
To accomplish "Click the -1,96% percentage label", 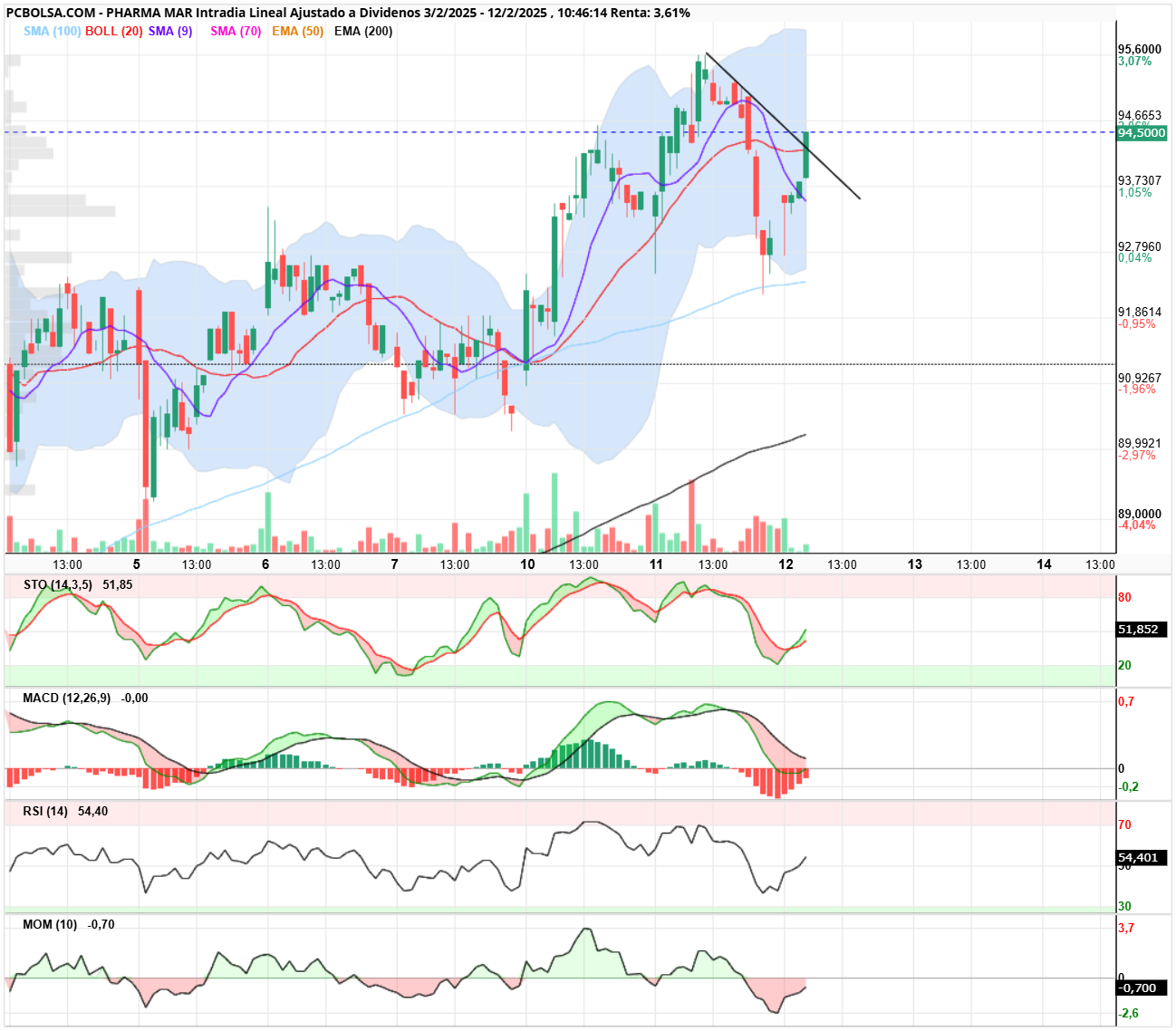I will [x=1137, y=390].
